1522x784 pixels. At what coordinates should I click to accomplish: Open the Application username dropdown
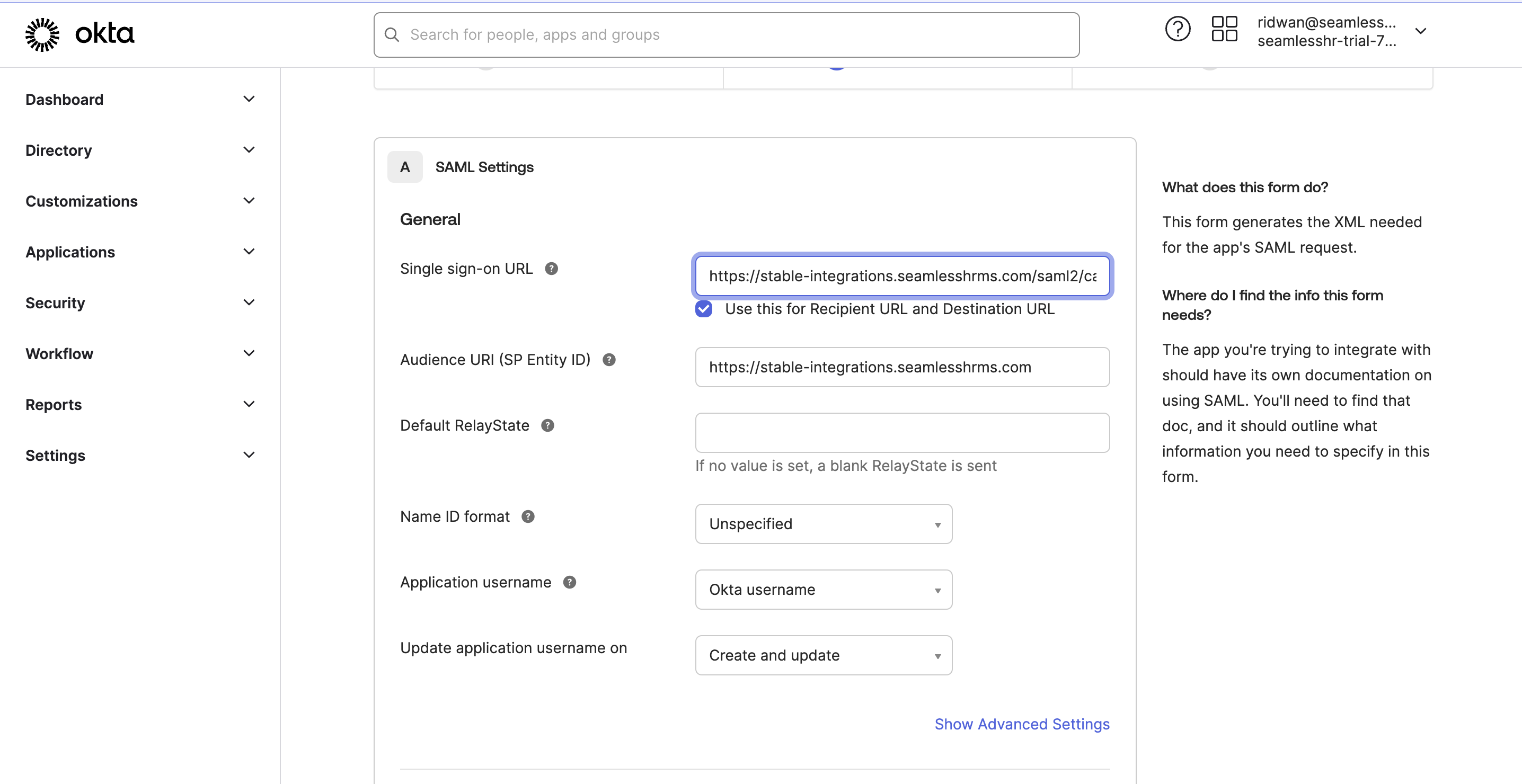click(823, 590)
